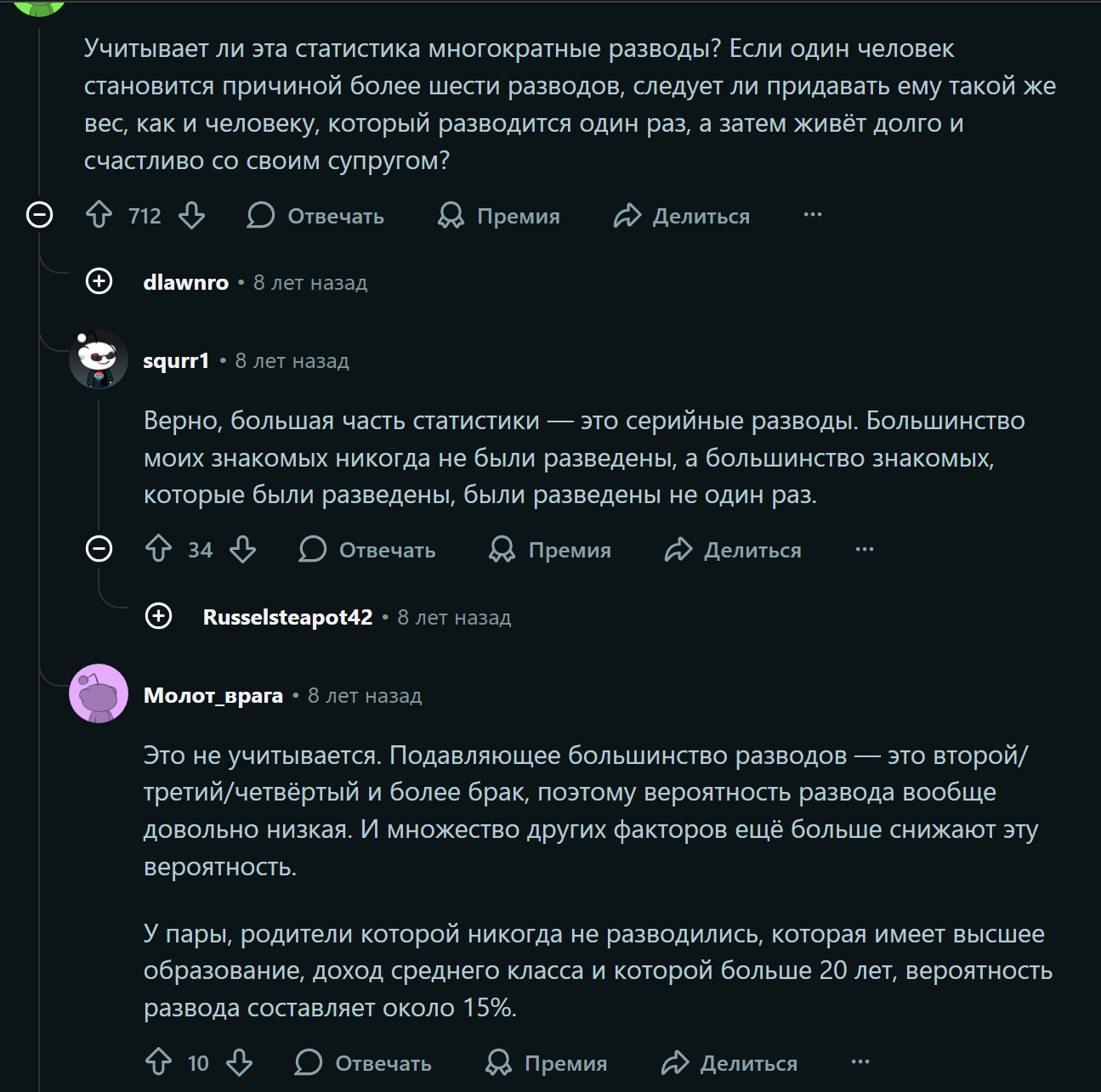Expand Russelsteapot42's collapsed reply
The height and width of the screenshot is (1092, 1101).
[159, 616]
